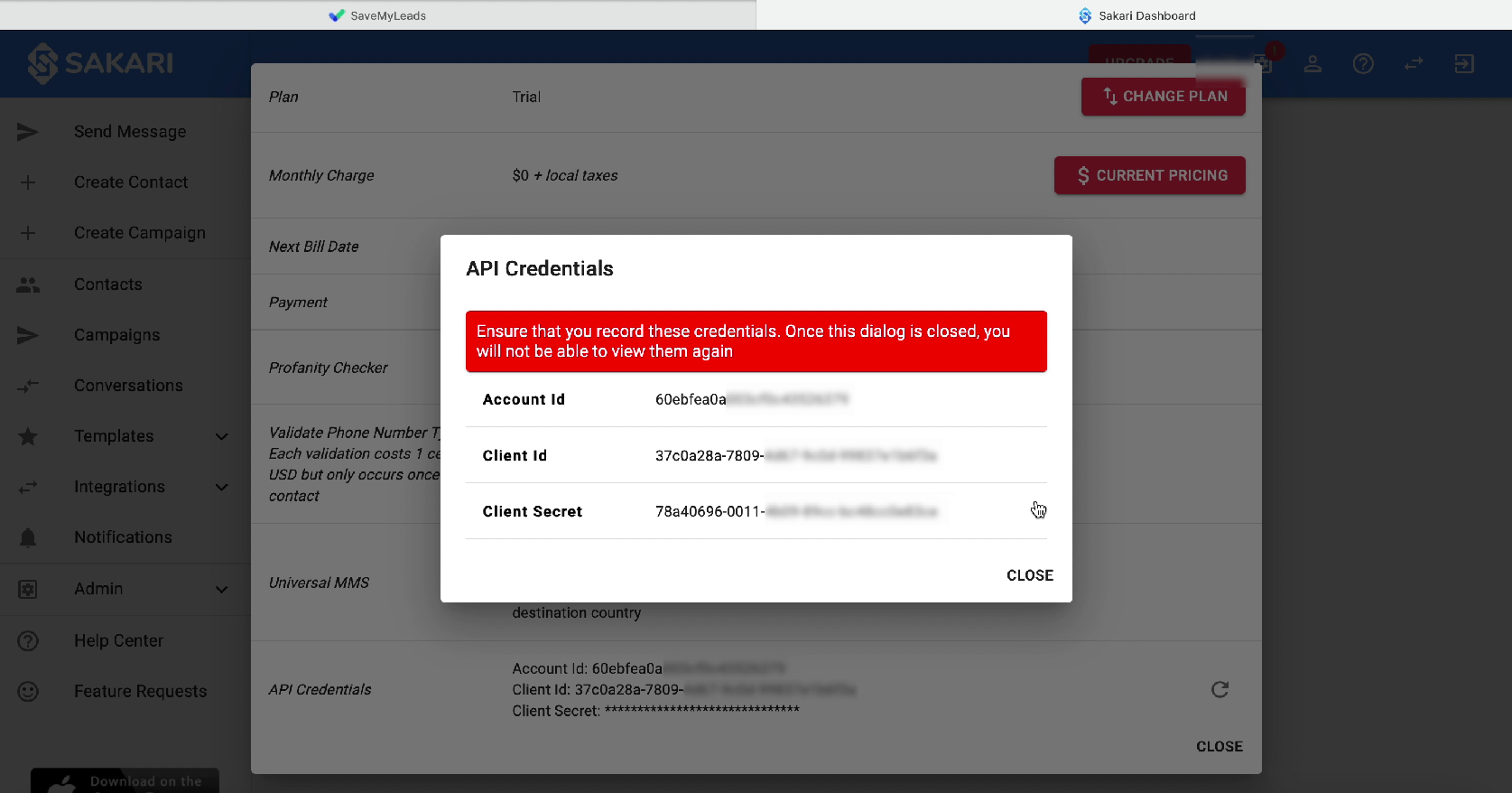The height and width of the screenshot is (793, 1512).
Task: Click the Sakari Dashboard tab favicon
Action: [x=1085, y=15]
